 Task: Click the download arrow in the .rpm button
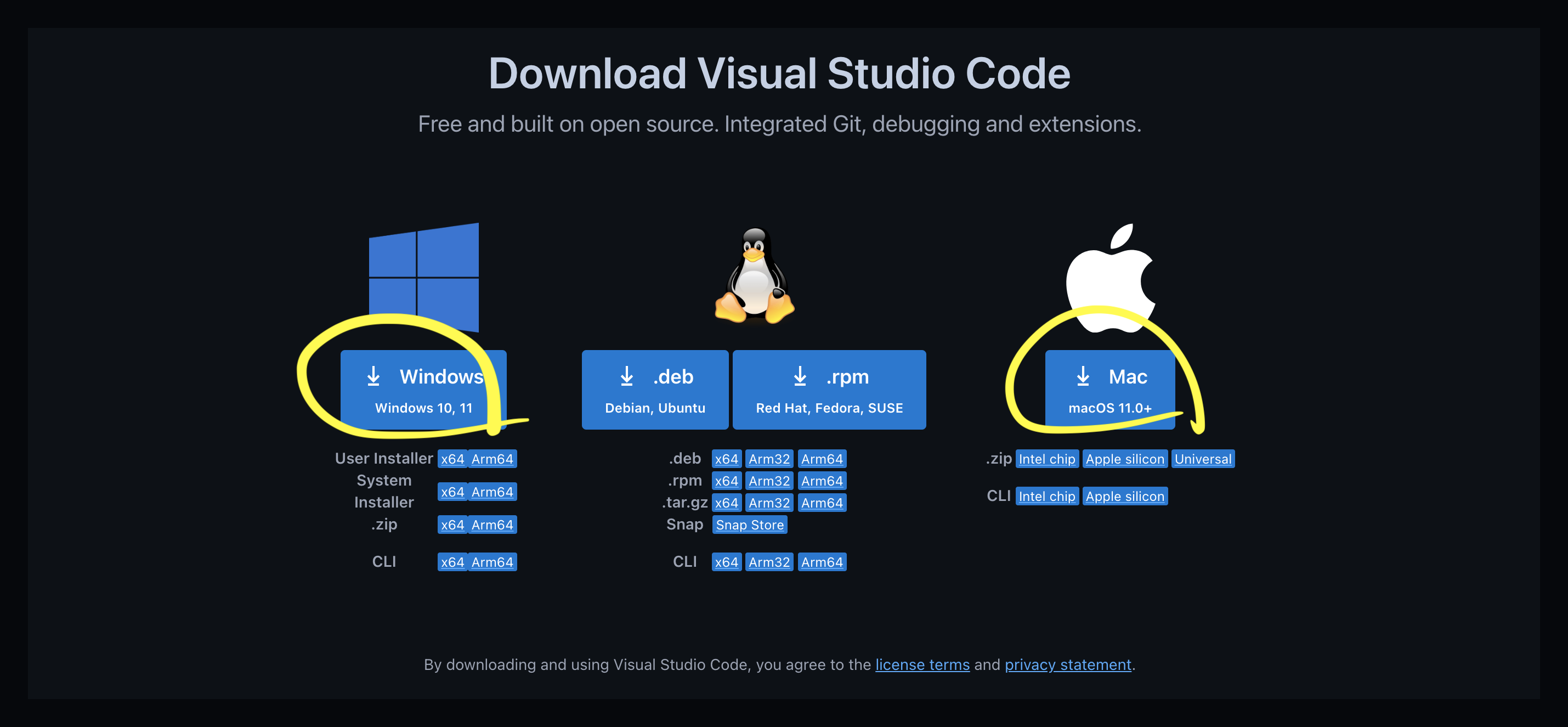click(x=799, y=376)
